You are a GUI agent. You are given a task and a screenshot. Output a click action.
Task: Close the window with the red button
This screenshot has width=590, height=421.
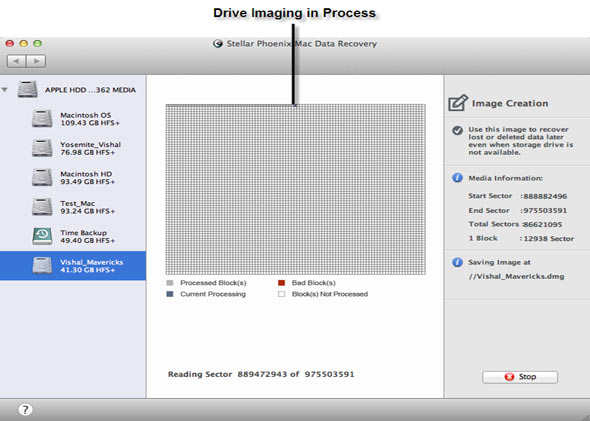click(10, 44)
